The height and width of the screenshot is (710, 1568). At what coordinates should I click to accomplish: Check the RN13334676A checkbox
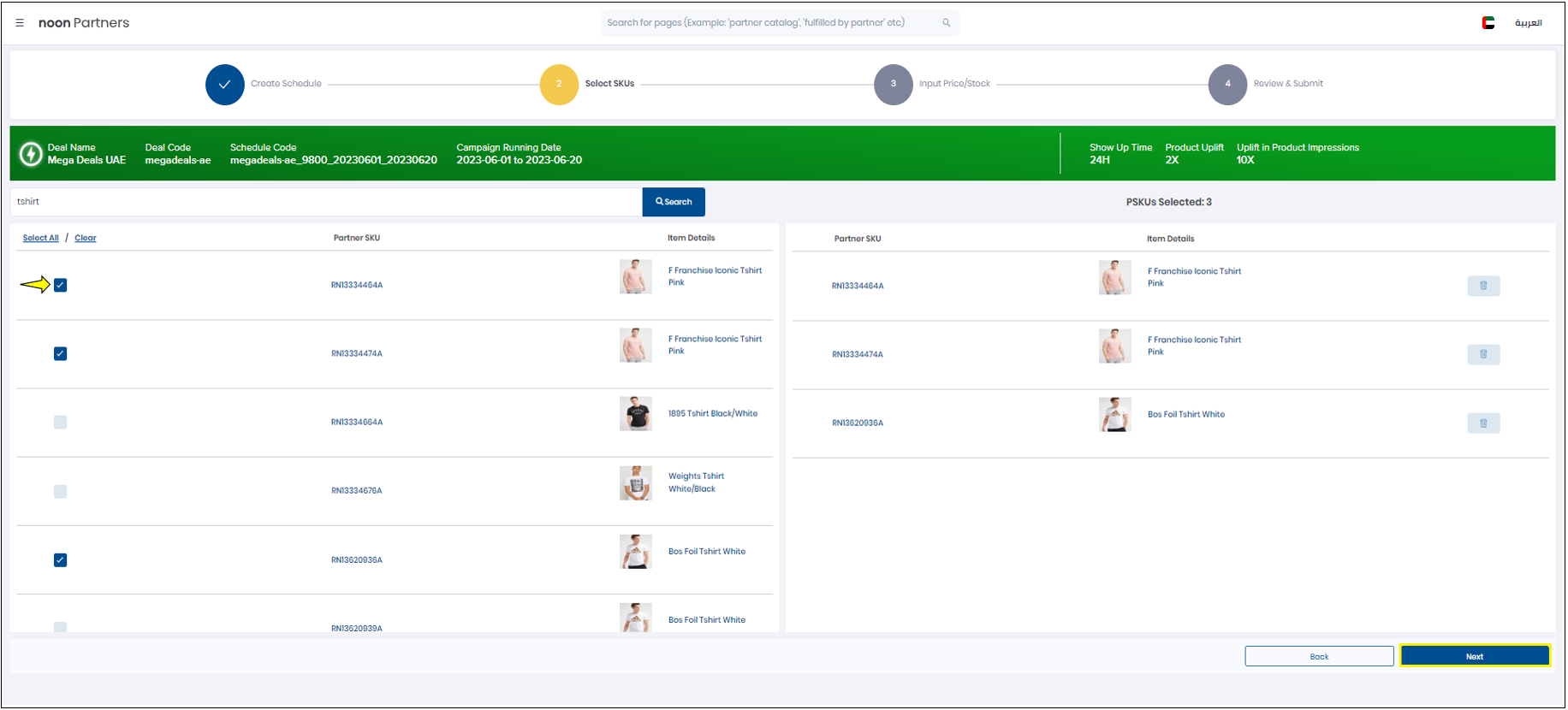[60, 491]
